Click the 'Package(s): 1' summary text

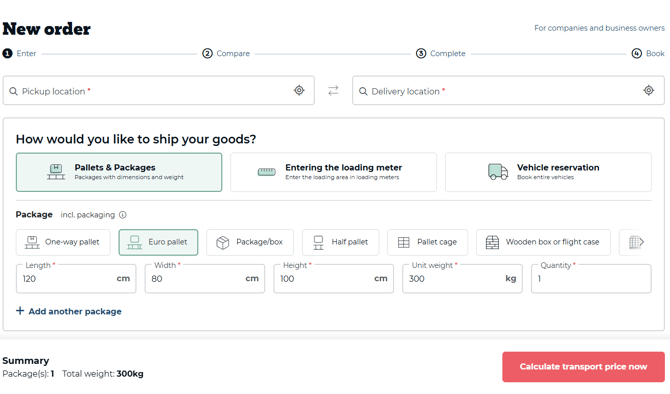[x=28, y=374]
